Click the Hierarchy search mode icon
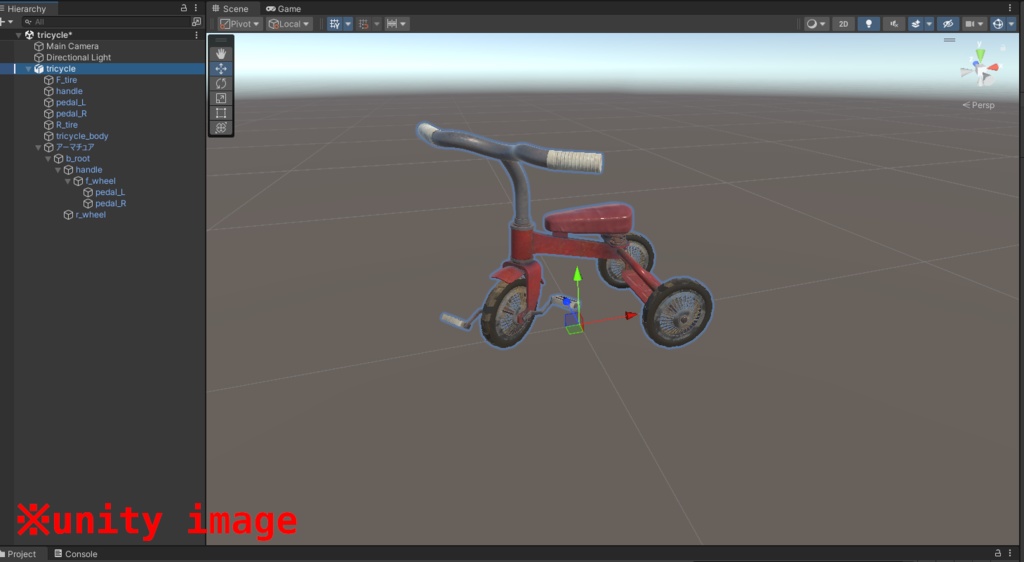The image size is (1024, 562). pos(196,22)
